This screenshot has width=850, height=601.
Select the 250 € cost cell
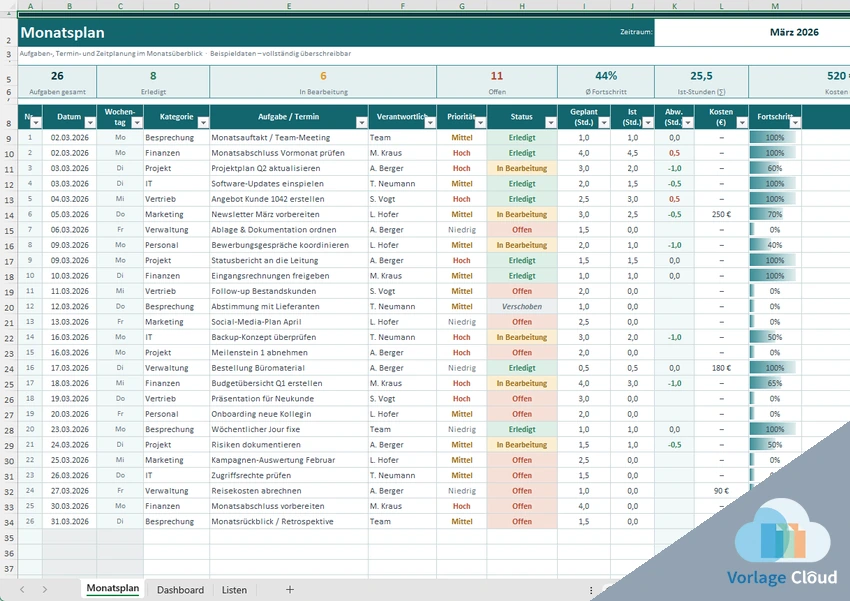(721, 215)
